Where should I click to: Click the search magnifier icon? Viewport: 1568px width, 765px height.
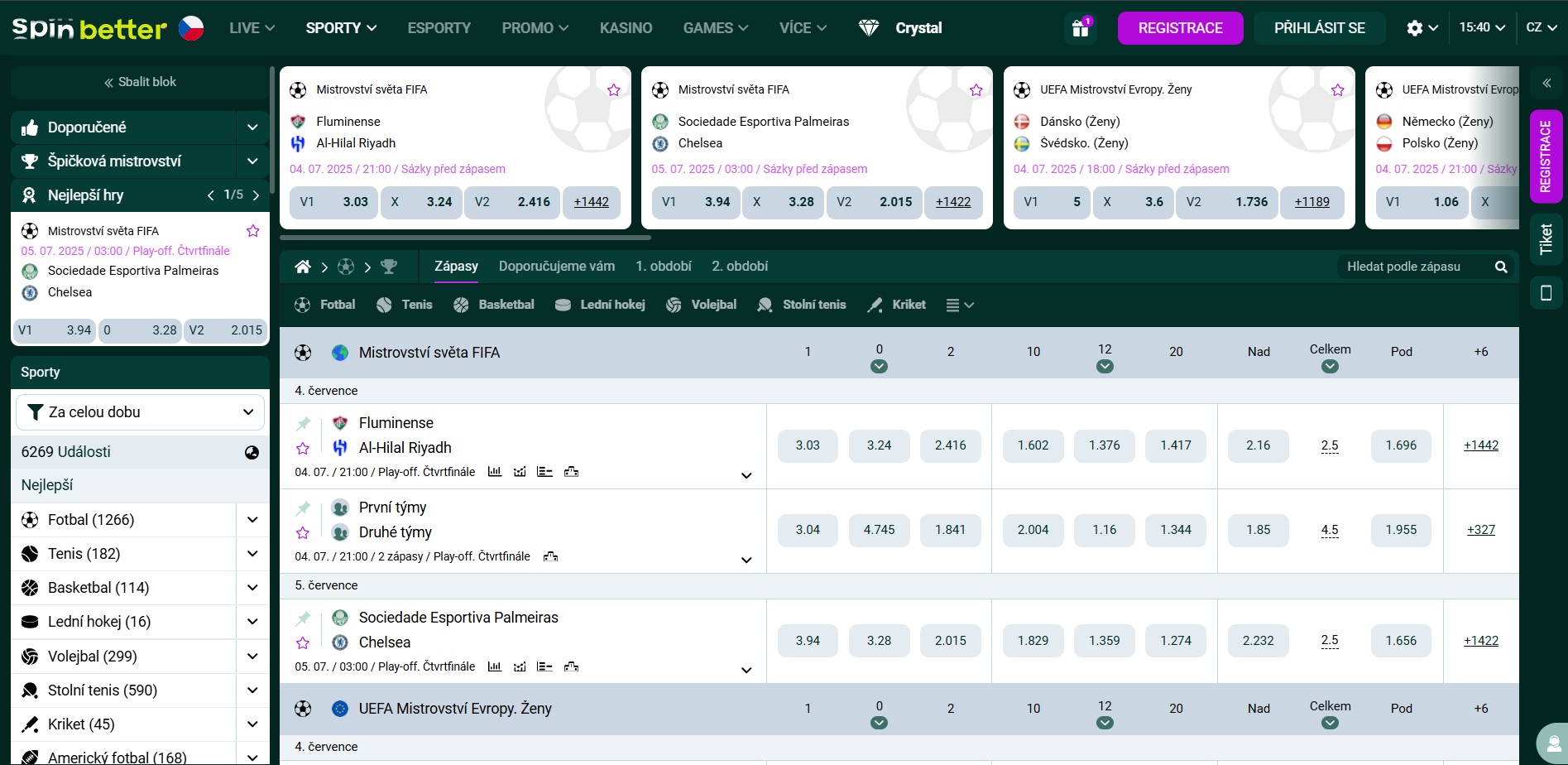tap(1501, 267)
